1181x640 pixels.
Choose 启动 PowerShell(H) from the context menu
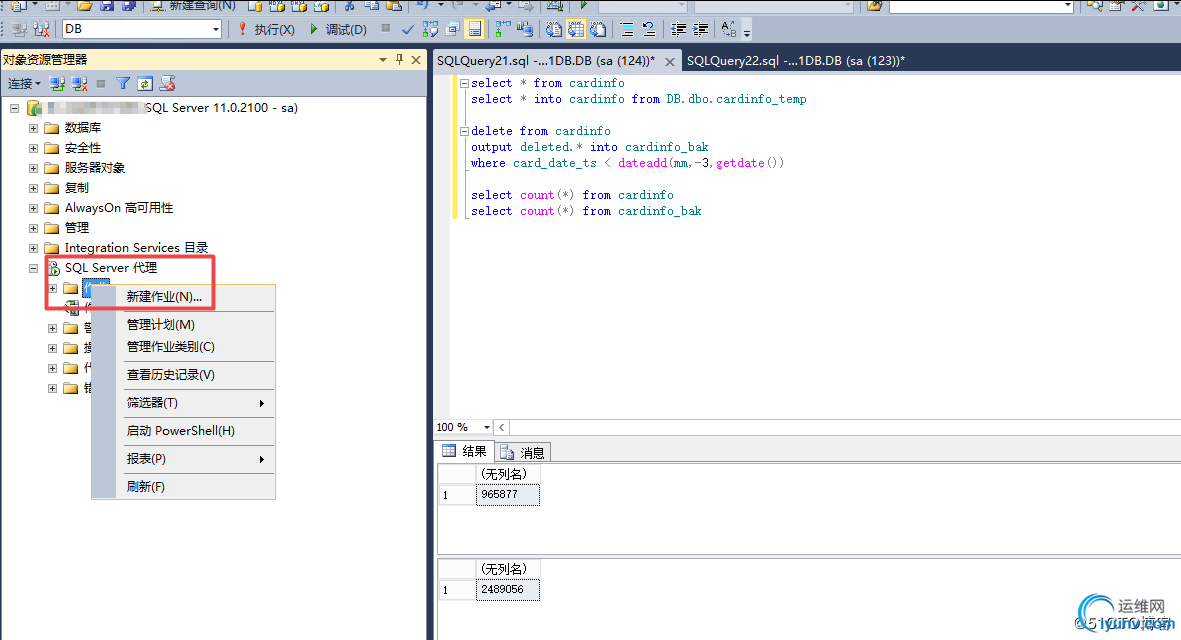click(184, 431)
